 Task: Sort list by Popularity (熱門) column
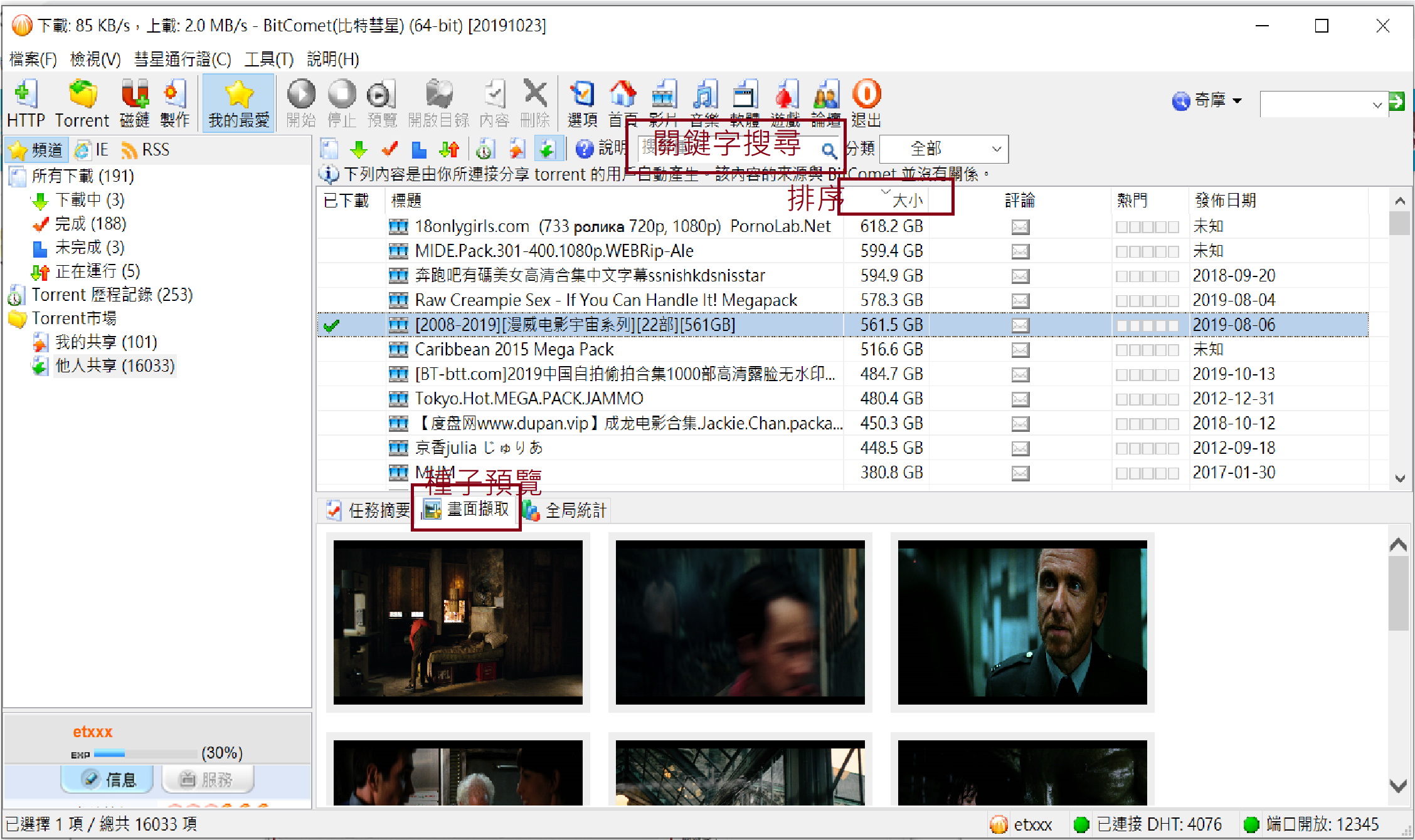point(1150,201)
